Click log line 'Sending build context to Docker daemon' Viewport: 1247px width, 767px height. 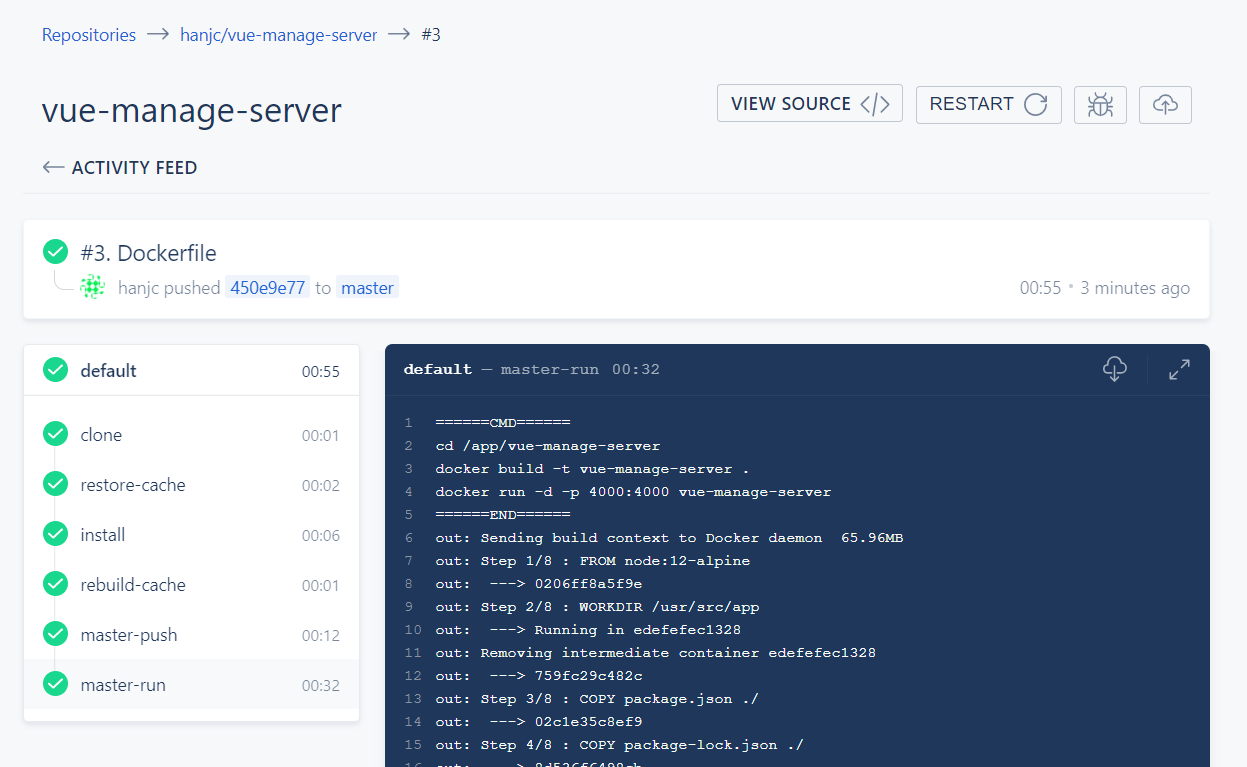click(669, 538)
